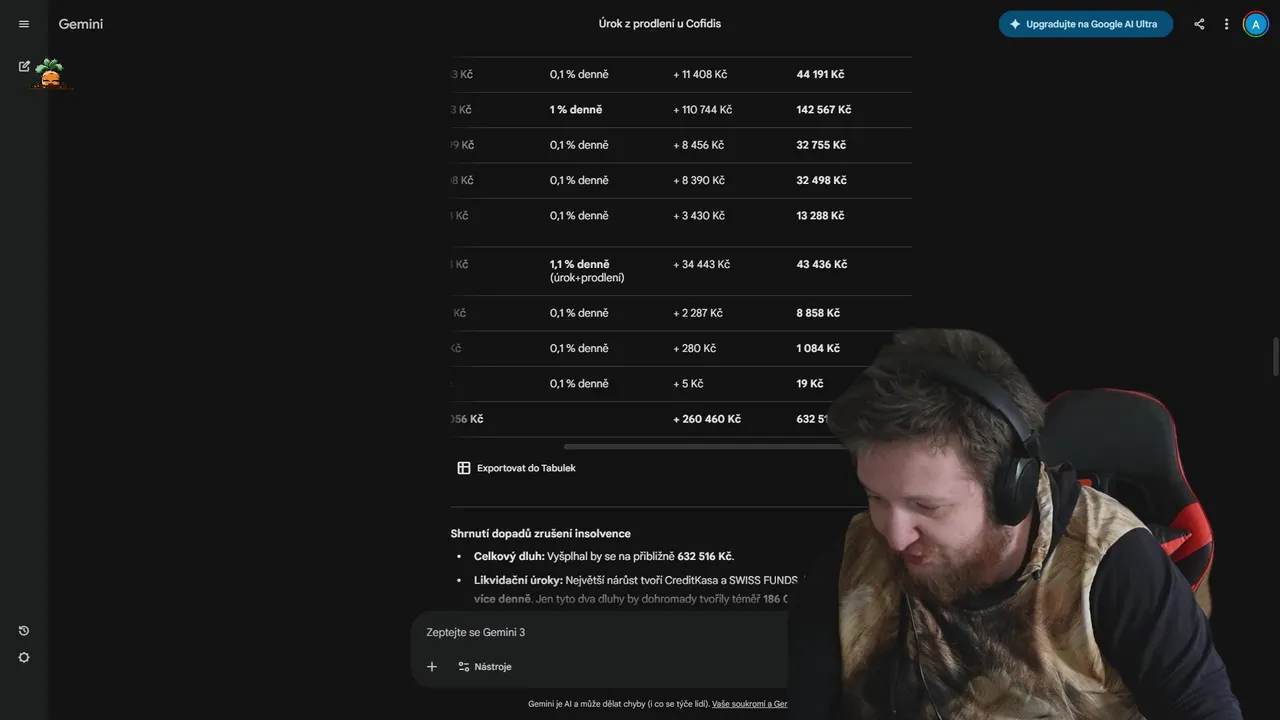Click Upgradujte na Google AI Ultra button
Image resolution: width=1280 pixels, height=720 pixels.
click(1085, 24)
